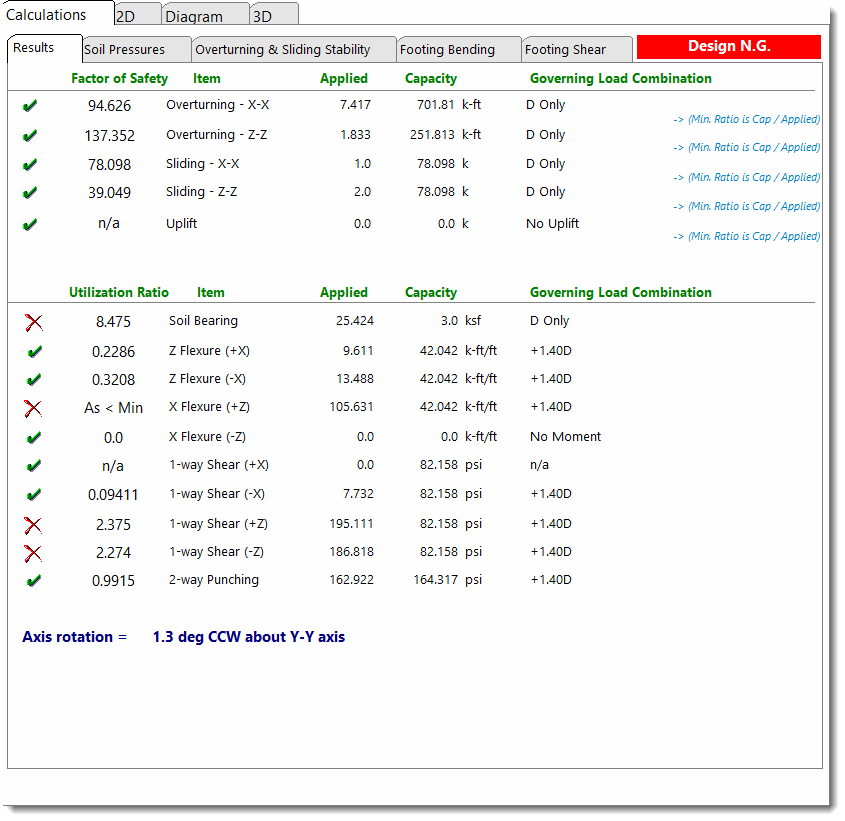Click the red Design N.G. status banner
The width and height of the screenshot is (845, 821).
tap(728, 47)
